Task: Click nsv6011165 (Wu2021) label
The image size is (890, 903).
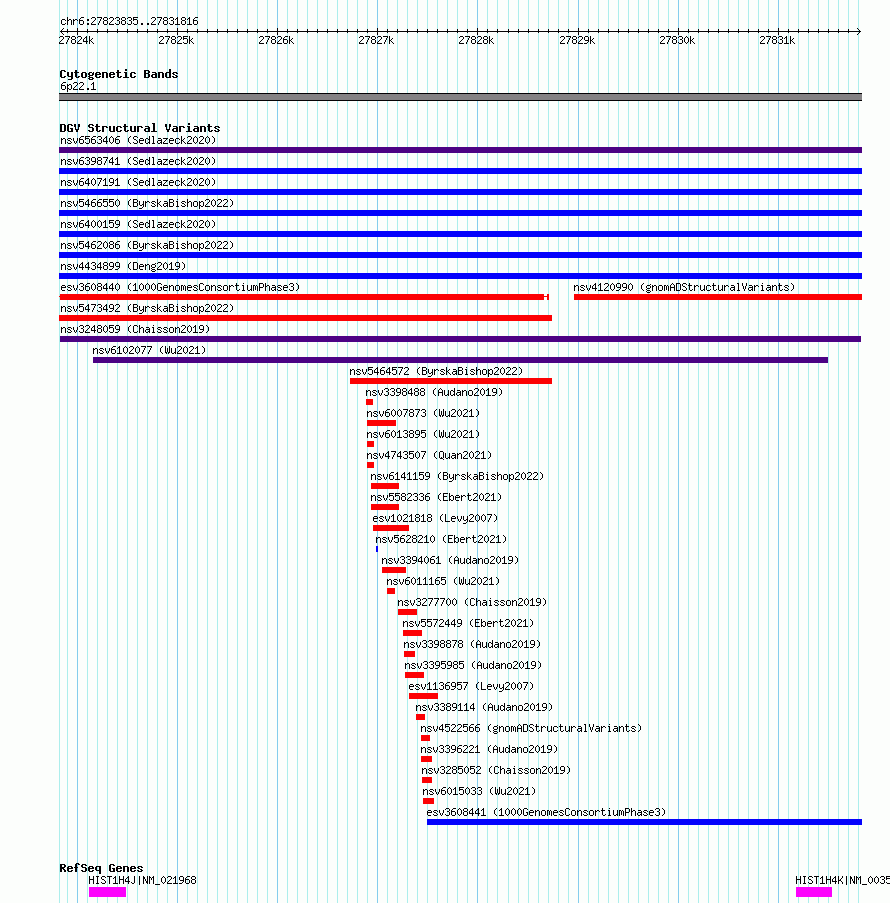Action: 443,582
